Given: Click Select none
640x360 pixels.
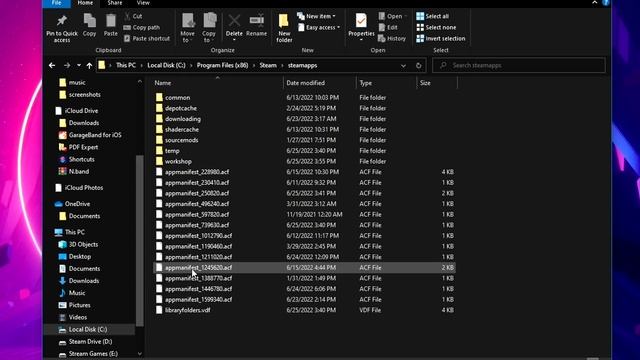Looking at the screenshot, I should 436,27.
